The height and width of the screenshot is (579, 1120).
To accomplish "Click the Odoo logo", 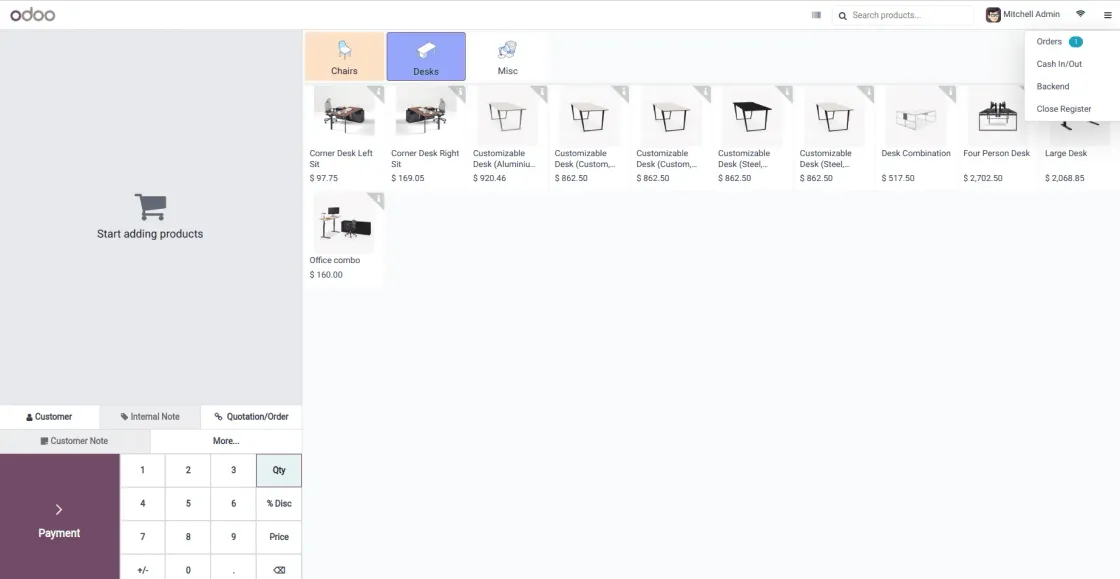I will (x=33, y=15).
